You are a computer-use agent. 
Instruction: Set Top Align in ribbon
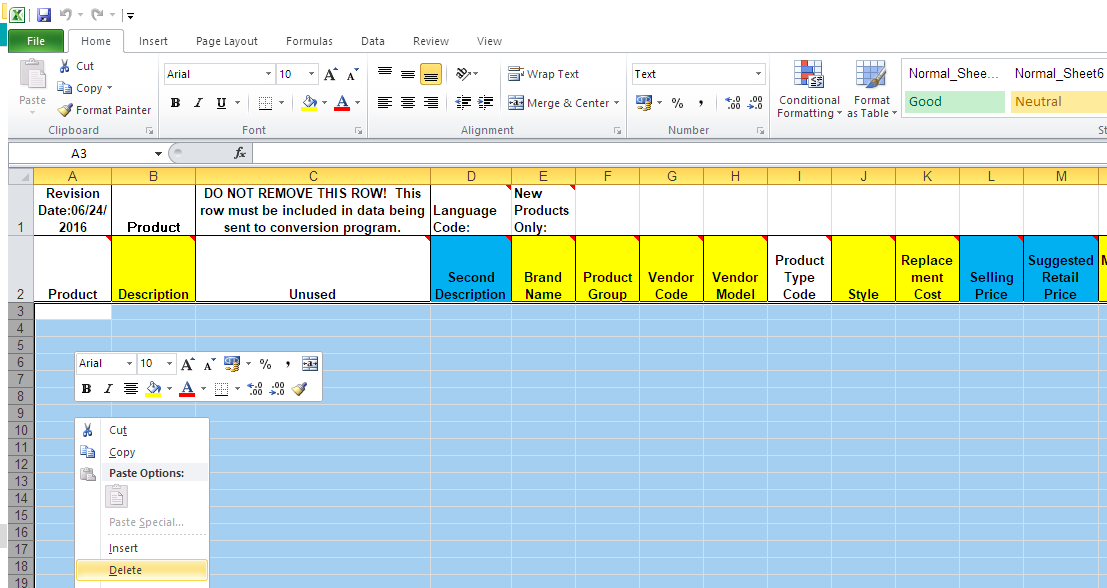(385, 73)
